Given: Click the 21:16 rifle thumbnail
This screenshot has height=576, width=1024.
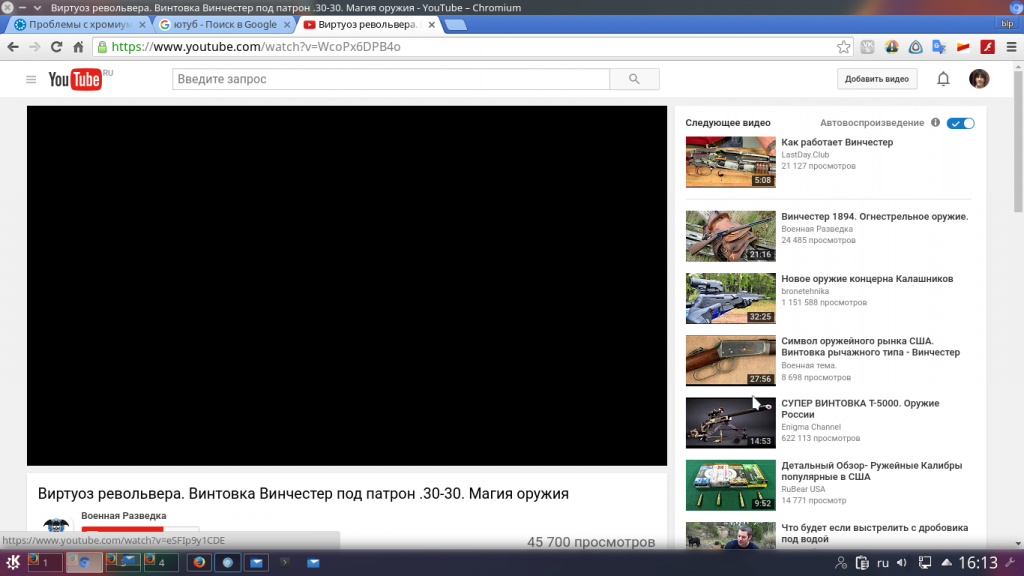Looking at the screenshot, I should [x=730, y=236].
